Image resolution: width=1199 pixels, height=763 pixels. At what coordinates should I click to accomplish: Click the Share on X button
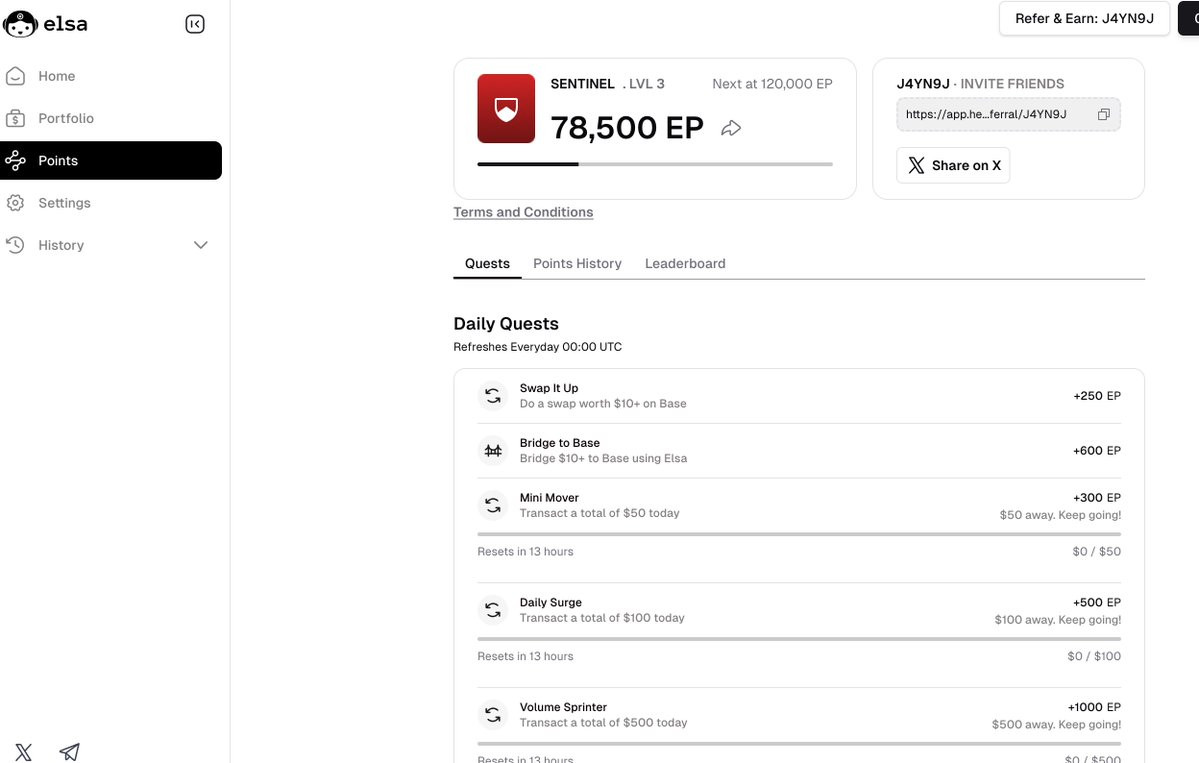[953, 165]
